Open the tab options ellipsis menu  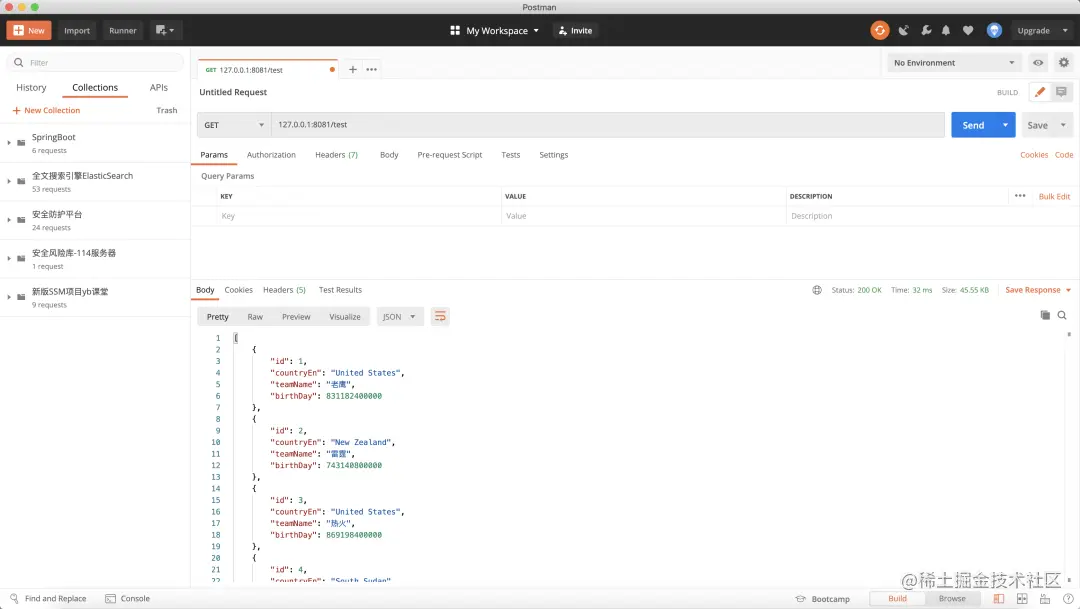371,70
